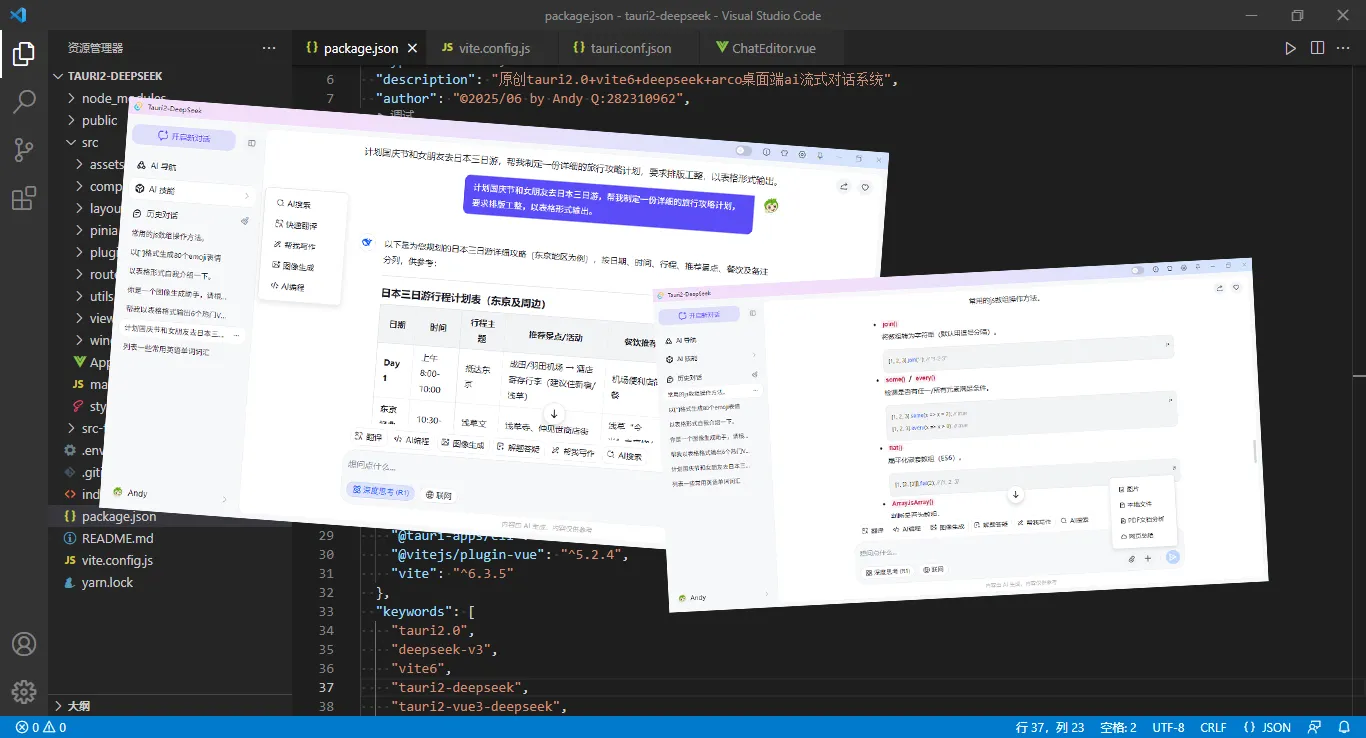Choose PDF文档分析 in the attachment popup

coord(1143,520)
